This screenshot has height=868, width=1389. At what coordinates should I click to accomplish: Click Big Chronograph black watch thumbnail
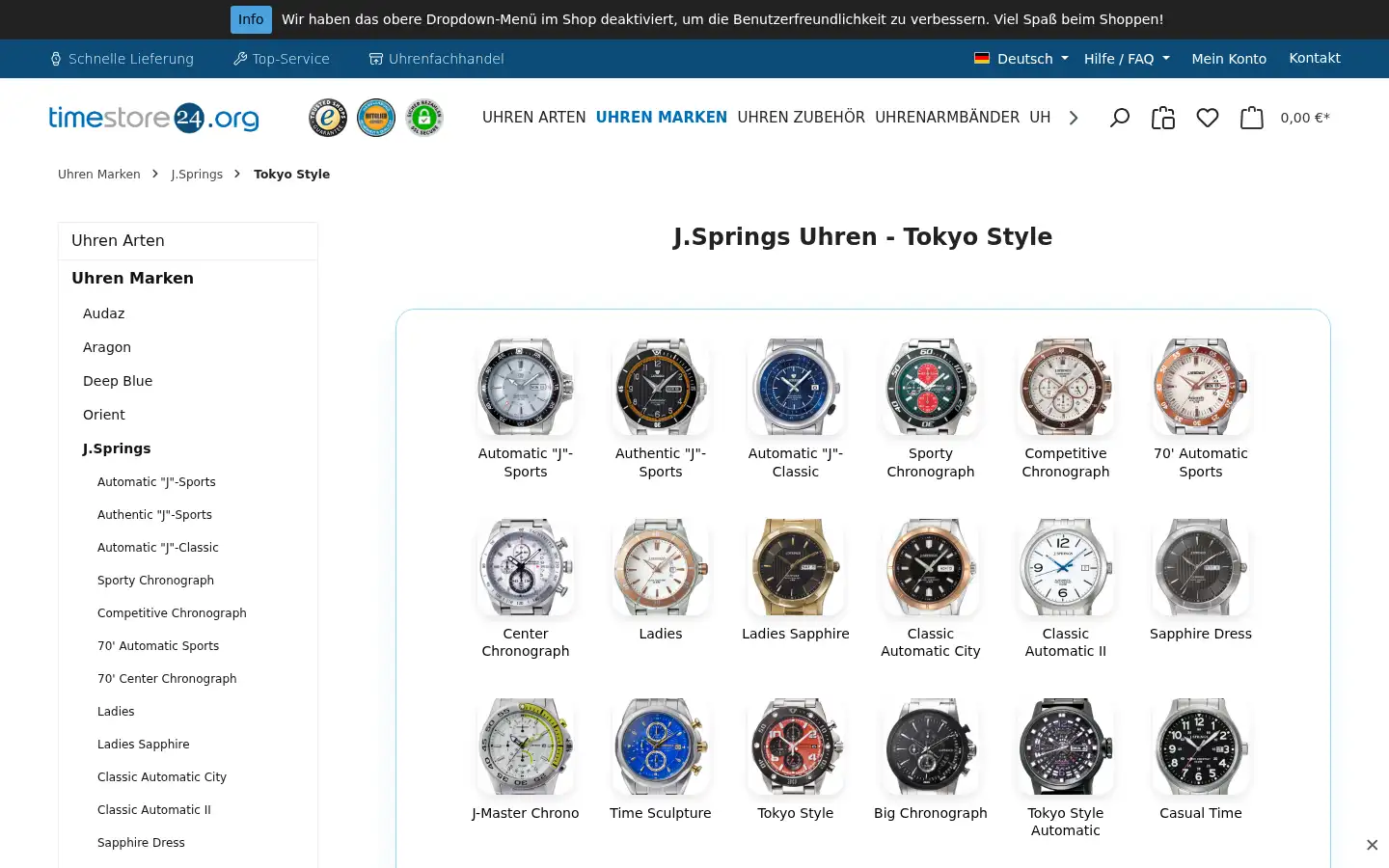(x=931, y=746)
